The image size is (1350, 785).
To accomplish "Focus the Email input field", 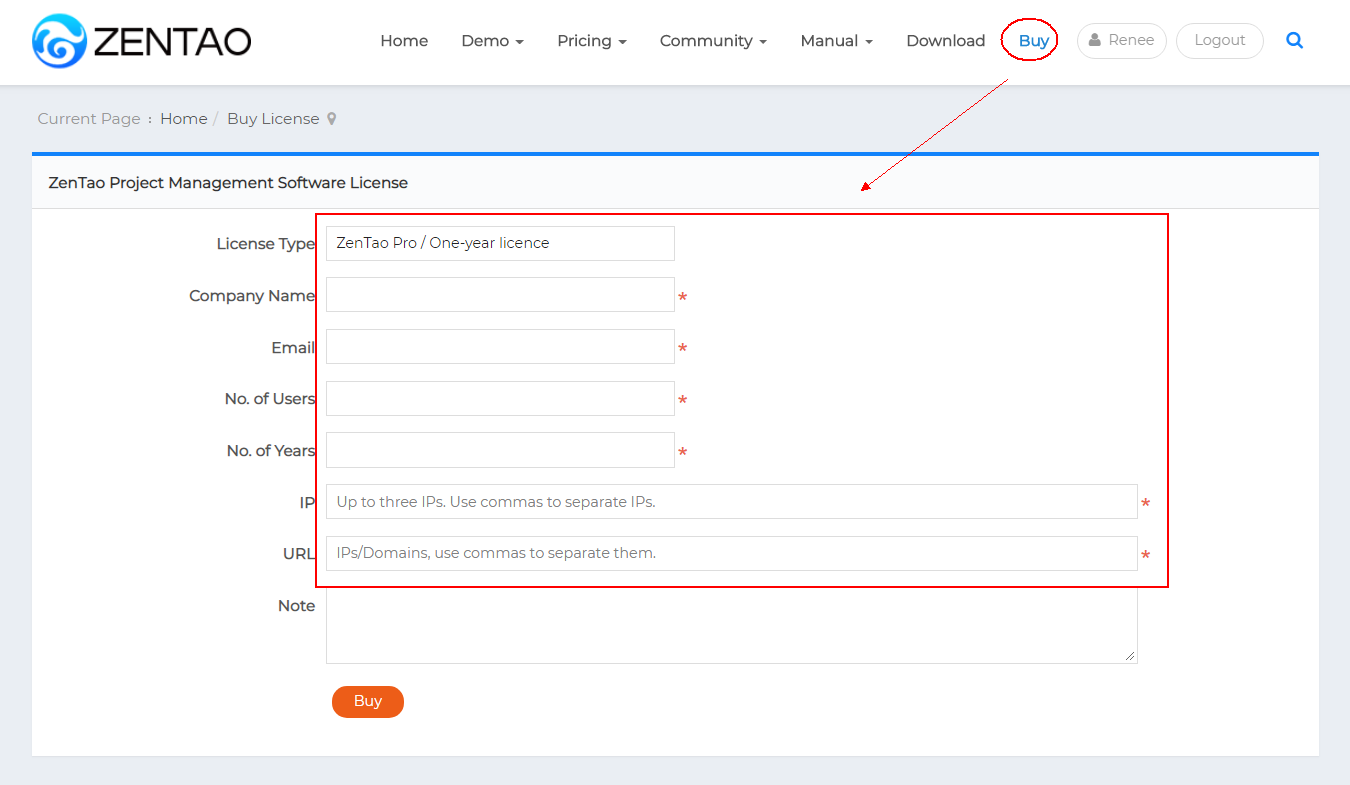I will pos(500,347).
